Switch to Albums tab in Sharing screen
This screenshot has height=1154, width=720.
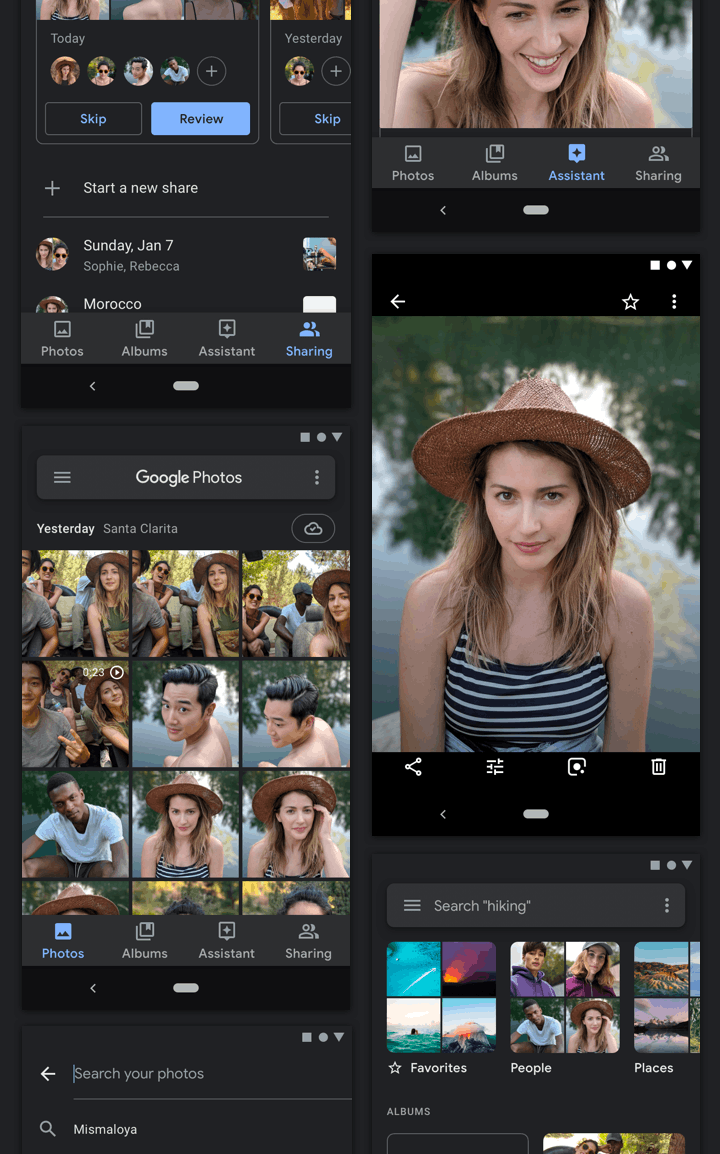click(x=144, y=339)
